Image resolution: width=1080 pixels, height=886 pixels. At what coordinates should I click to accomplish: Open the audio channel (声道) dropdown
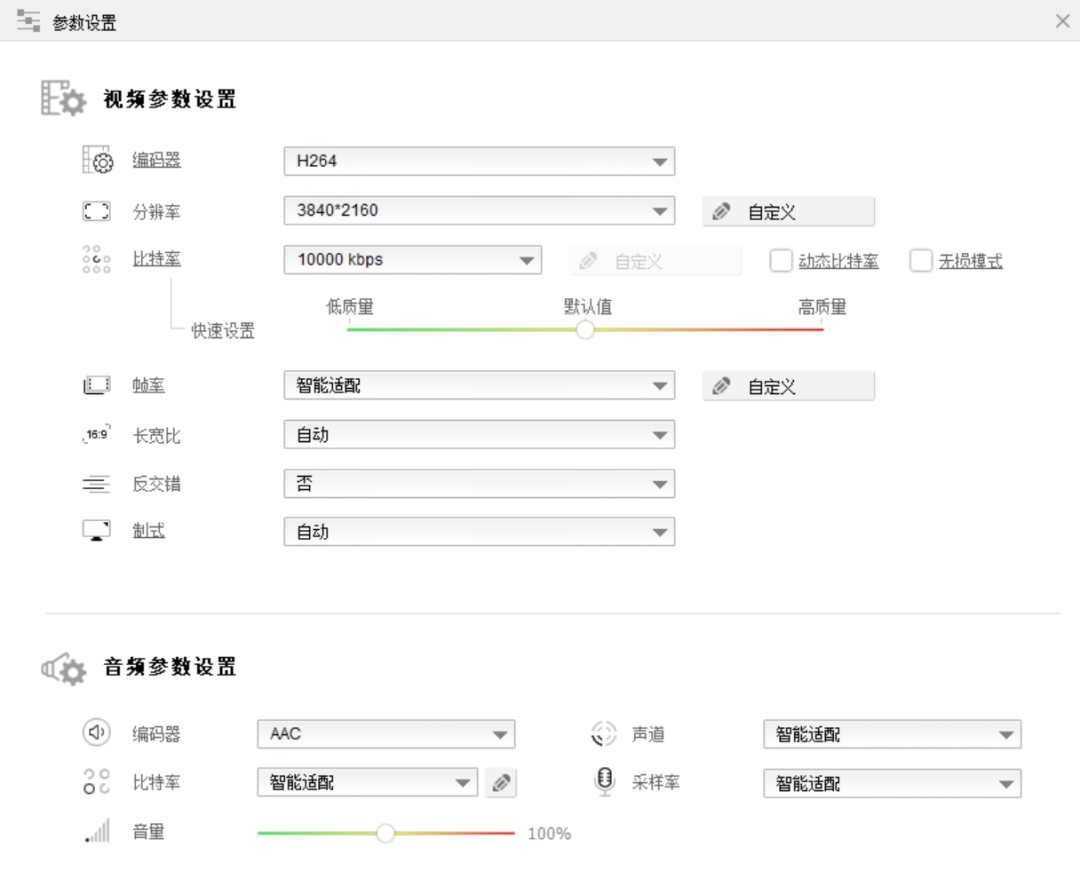[892, 734]
